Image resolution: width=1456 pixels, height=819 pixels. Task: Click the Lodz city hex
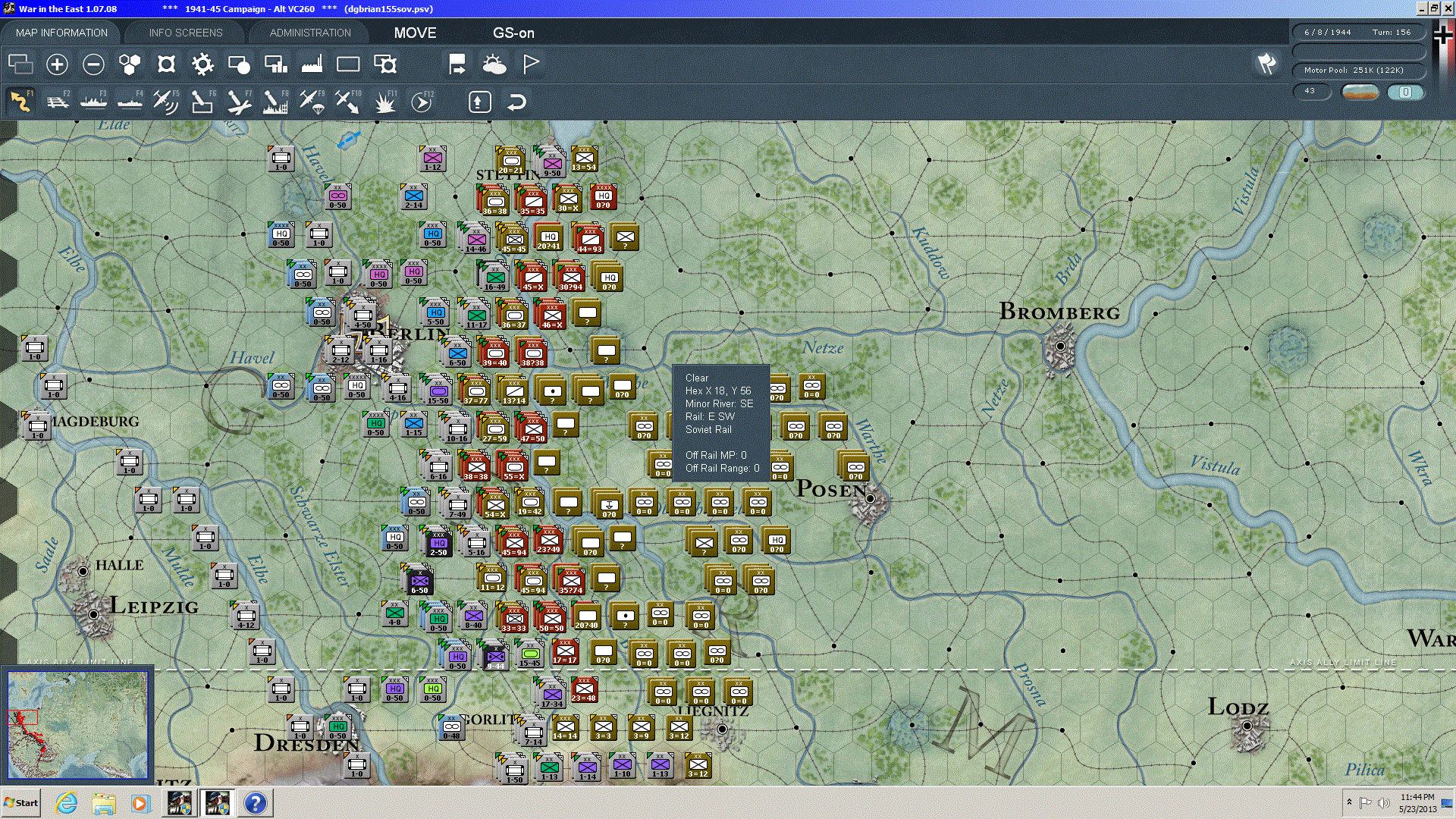point(1247,726)
